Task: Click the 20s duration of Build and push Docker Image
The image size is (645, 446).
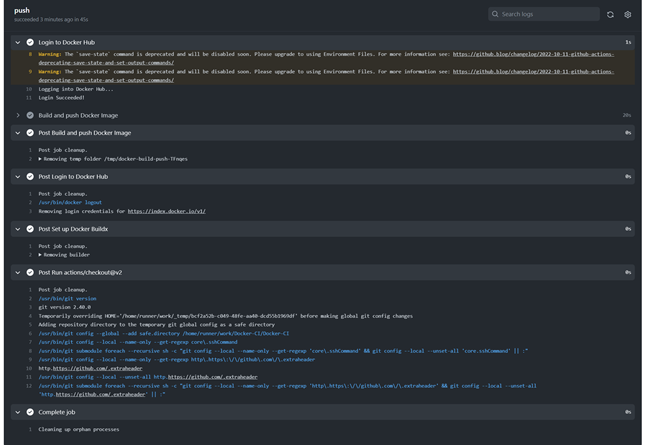Action: click(x=626, y=115)
